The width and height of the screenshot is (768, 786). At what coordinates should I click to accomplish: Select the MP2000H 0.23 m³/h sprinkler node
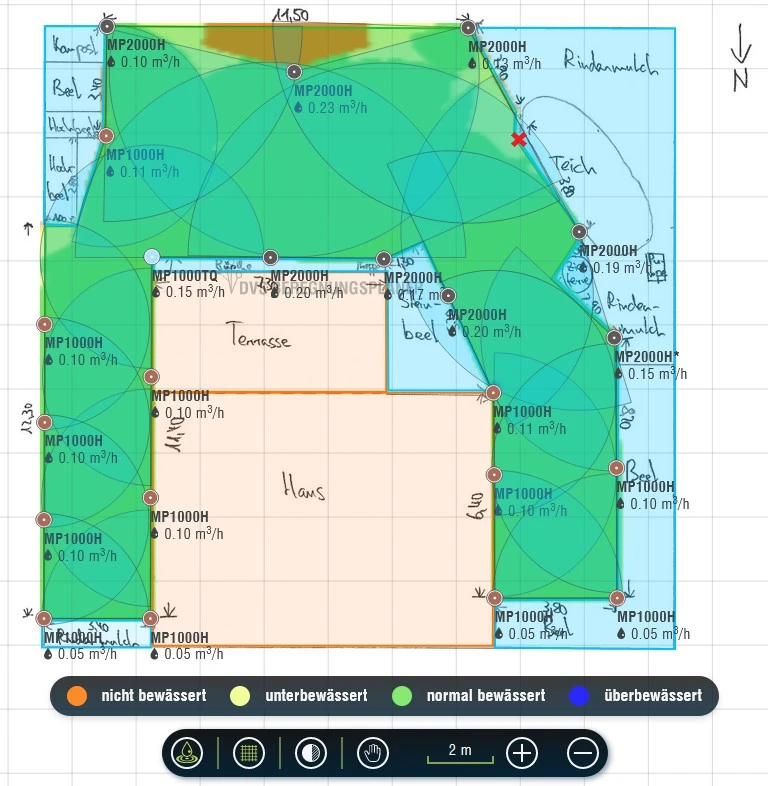click(294, 72)
